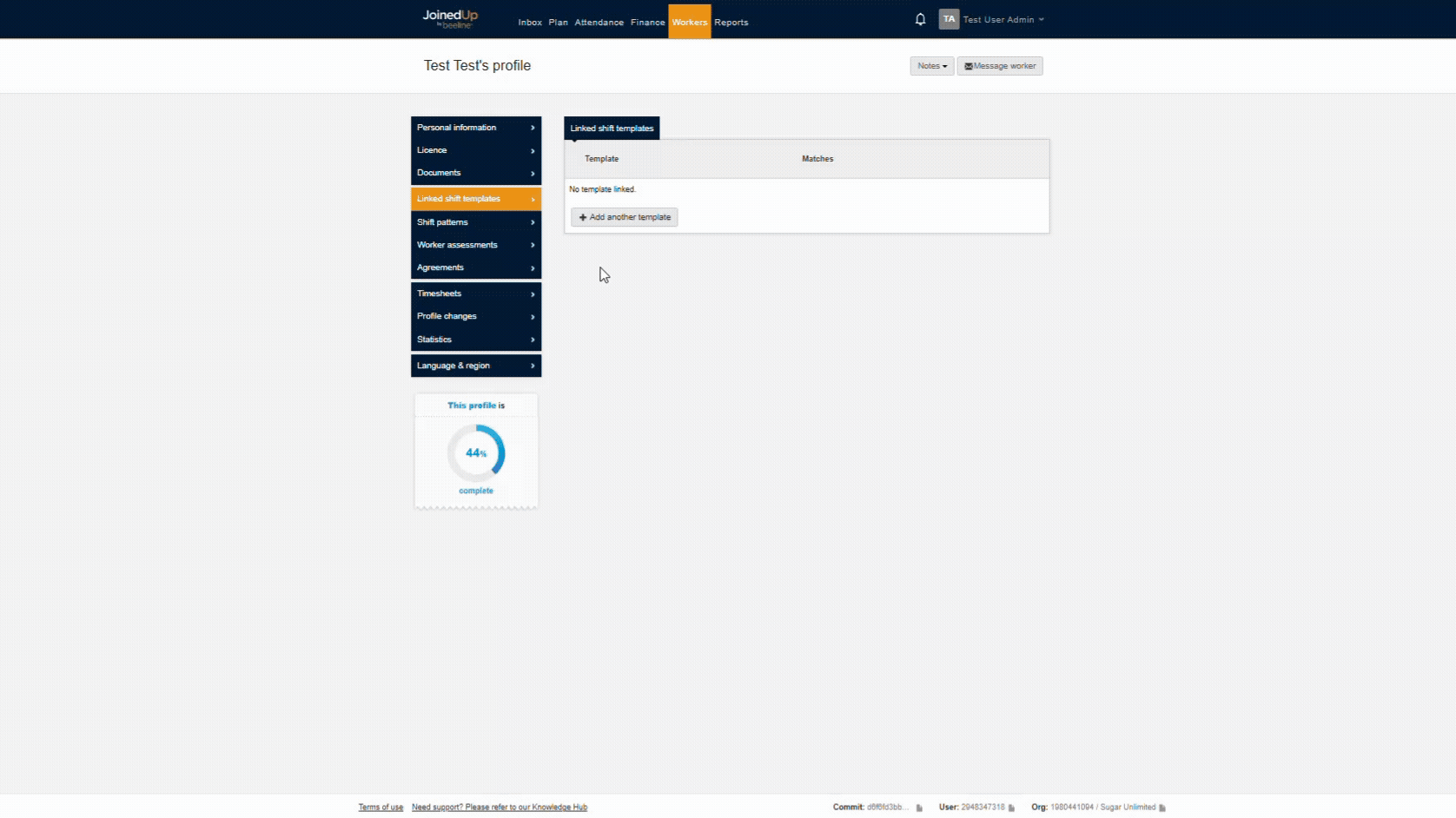Copy the User ID via copy icon
Image resolution: width=1456 pixels, height=818 pixels.
tap(1011, 808)
